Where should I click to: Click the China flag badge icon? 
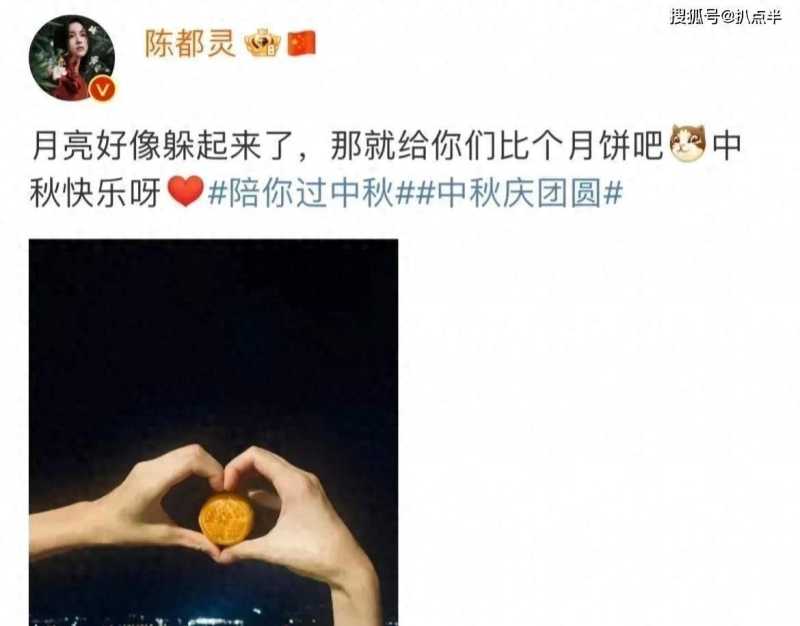point(302,44)
